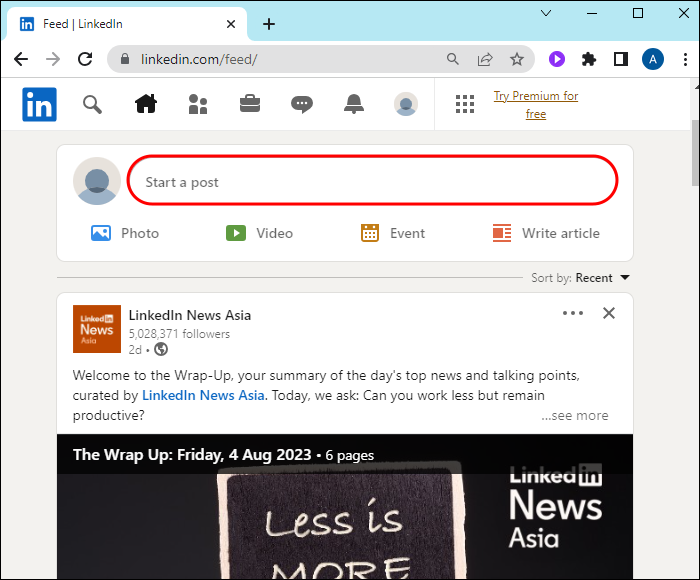
Task: Open purple play extension icon
Action: [x=557, y=59]
